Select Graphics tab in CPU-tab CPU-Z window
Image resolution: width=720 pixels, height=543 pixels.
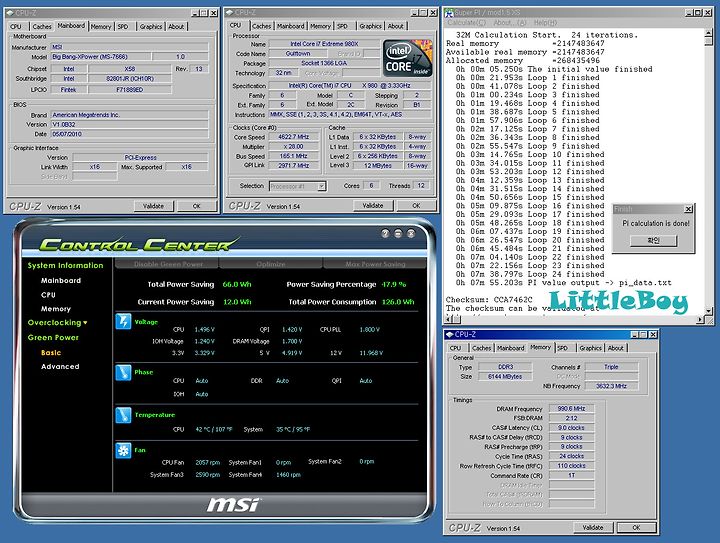[370, 26]
